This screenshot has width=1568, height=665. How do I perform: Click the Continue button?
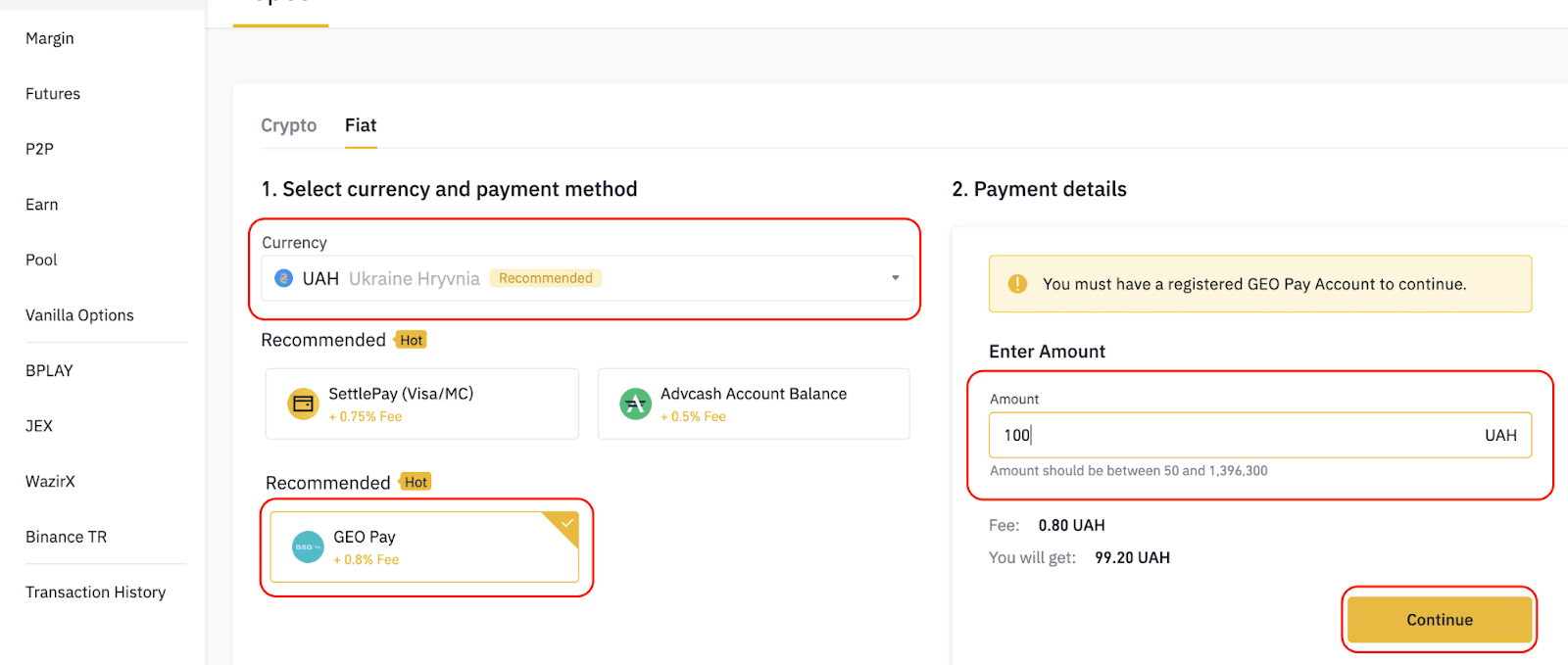(x=1440, y=620)
